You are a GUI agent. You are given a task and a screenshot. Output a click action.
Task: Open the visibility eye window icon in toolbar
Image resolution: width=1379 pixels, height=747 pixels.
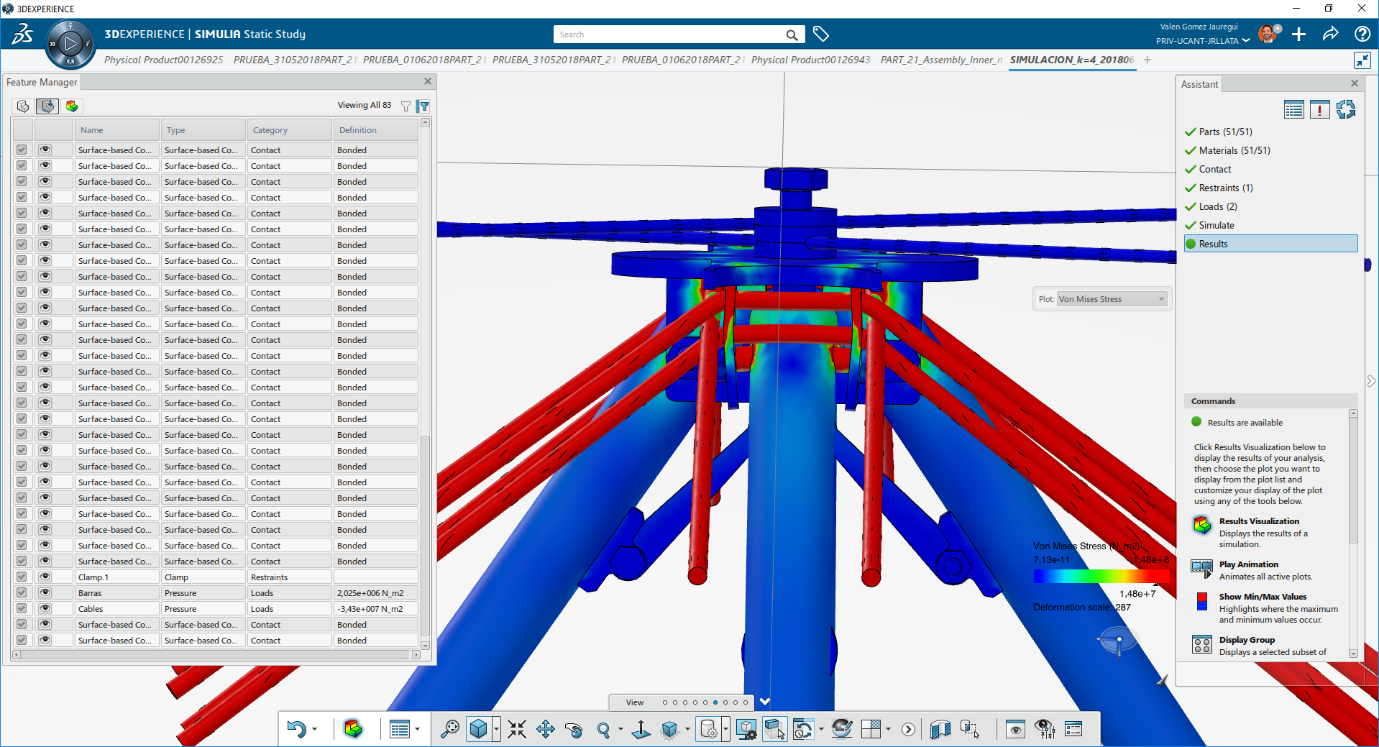pos(1016,729)
